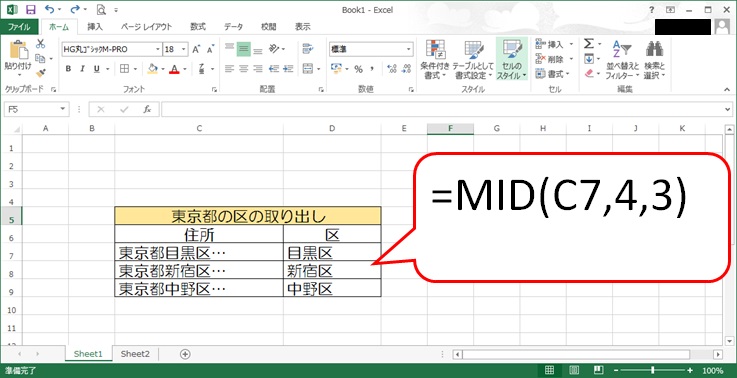Switch to the 数式 formulas tab
Viewport: 737px width, 378px height.
[198, 27]
